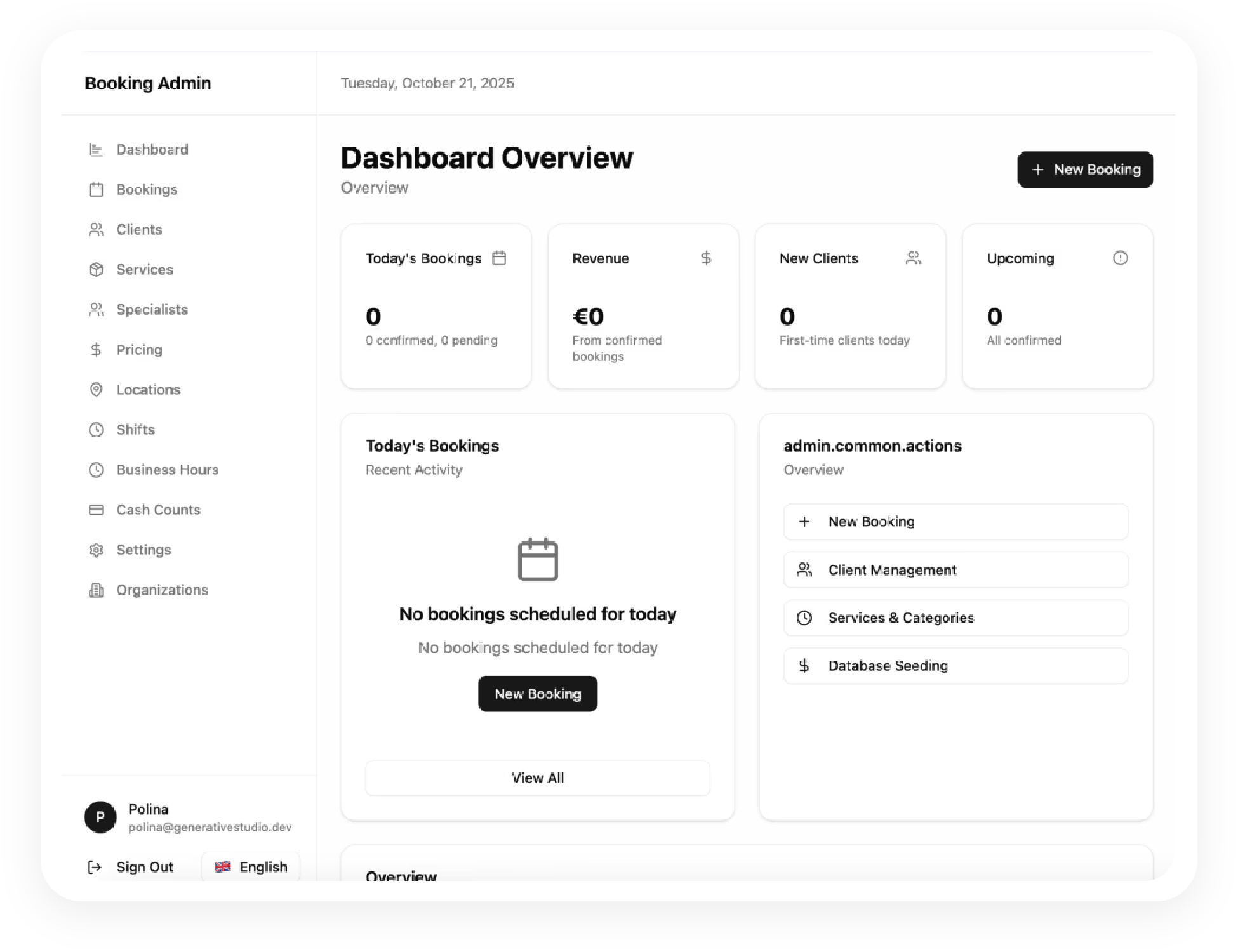Switch to the Business Hours section
The height and width of the screenshot is (952, 1238).
coord(167,470)
